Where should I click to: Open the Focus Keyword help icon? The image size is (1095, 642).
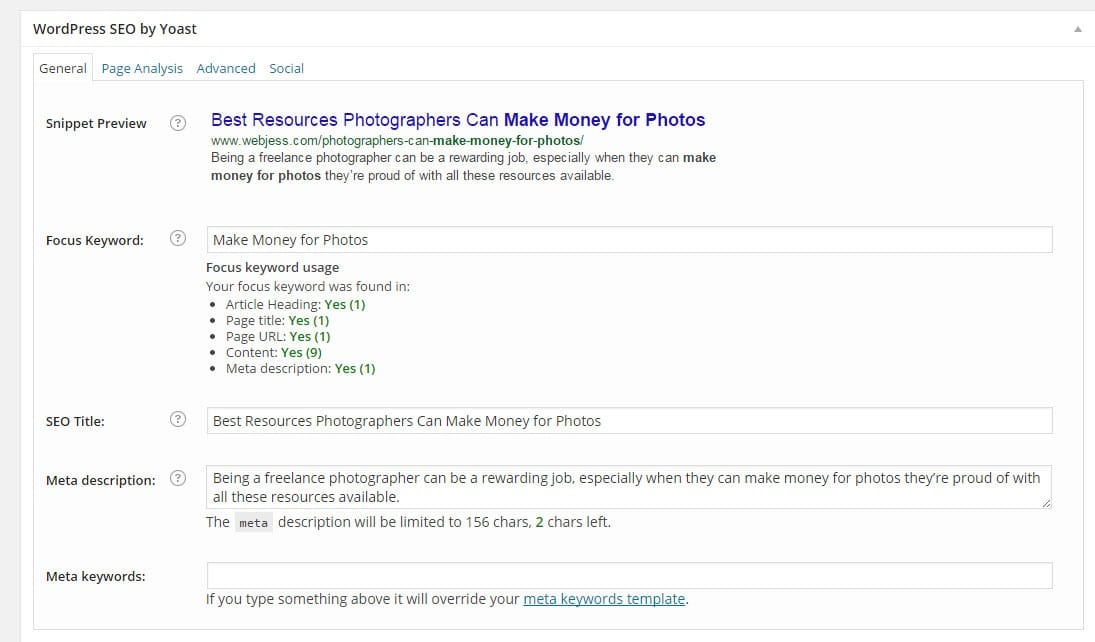pyautogui.click(x=178, y=238)
